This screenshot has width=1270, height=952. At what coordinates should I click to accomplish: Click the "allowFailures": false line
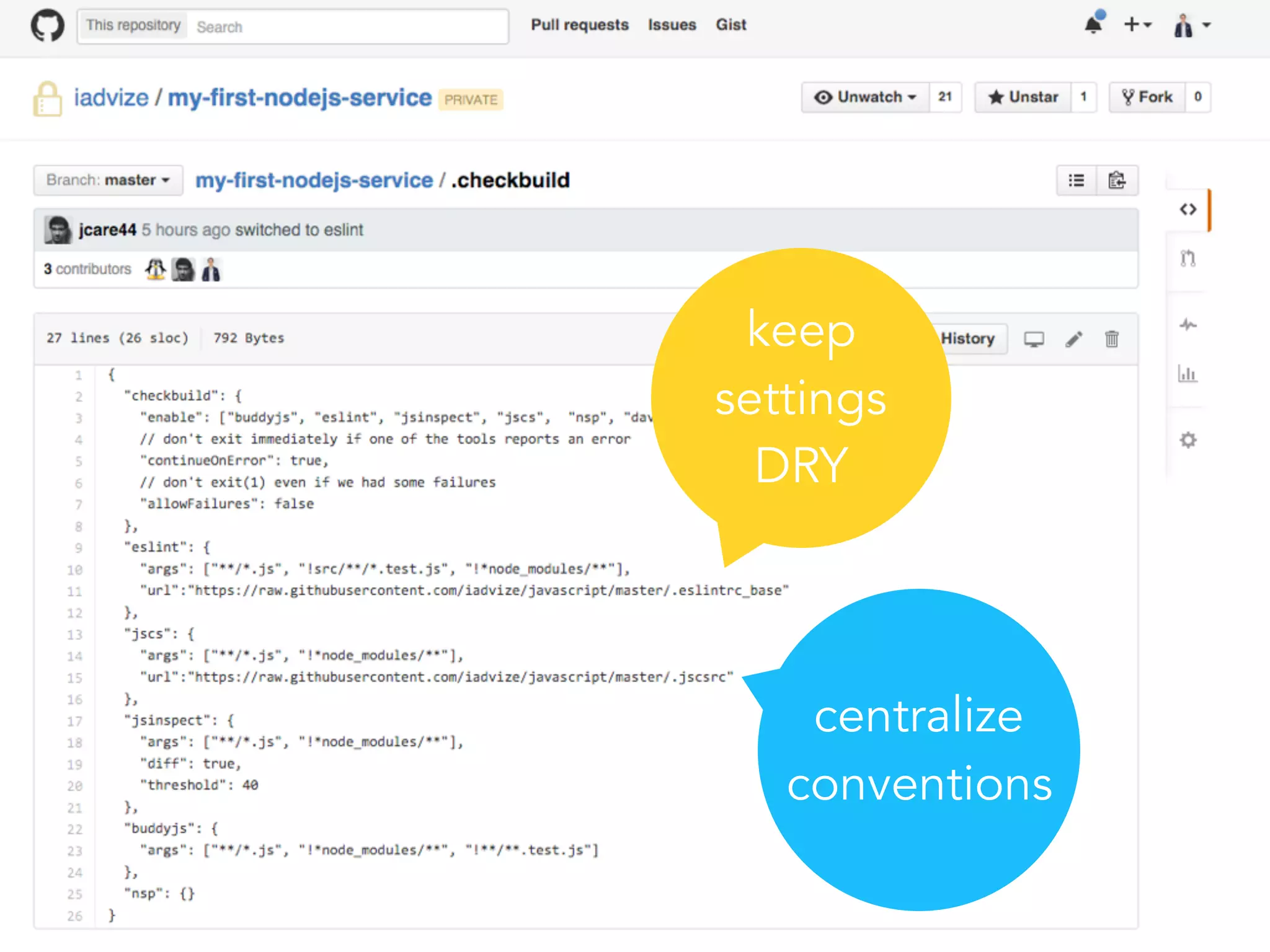click(227, 505)
